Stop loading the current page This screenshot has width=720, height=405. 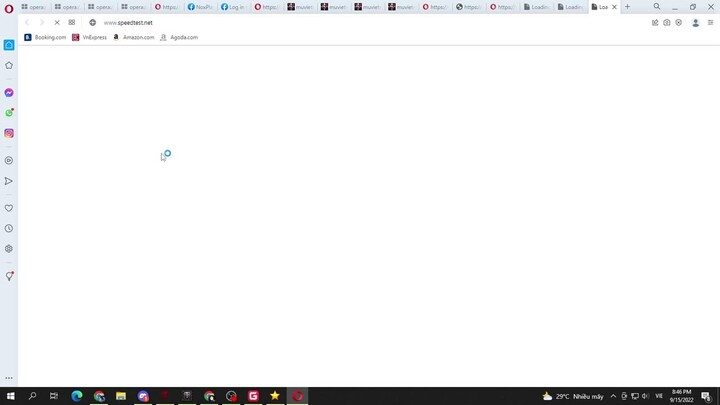[56, 22]
